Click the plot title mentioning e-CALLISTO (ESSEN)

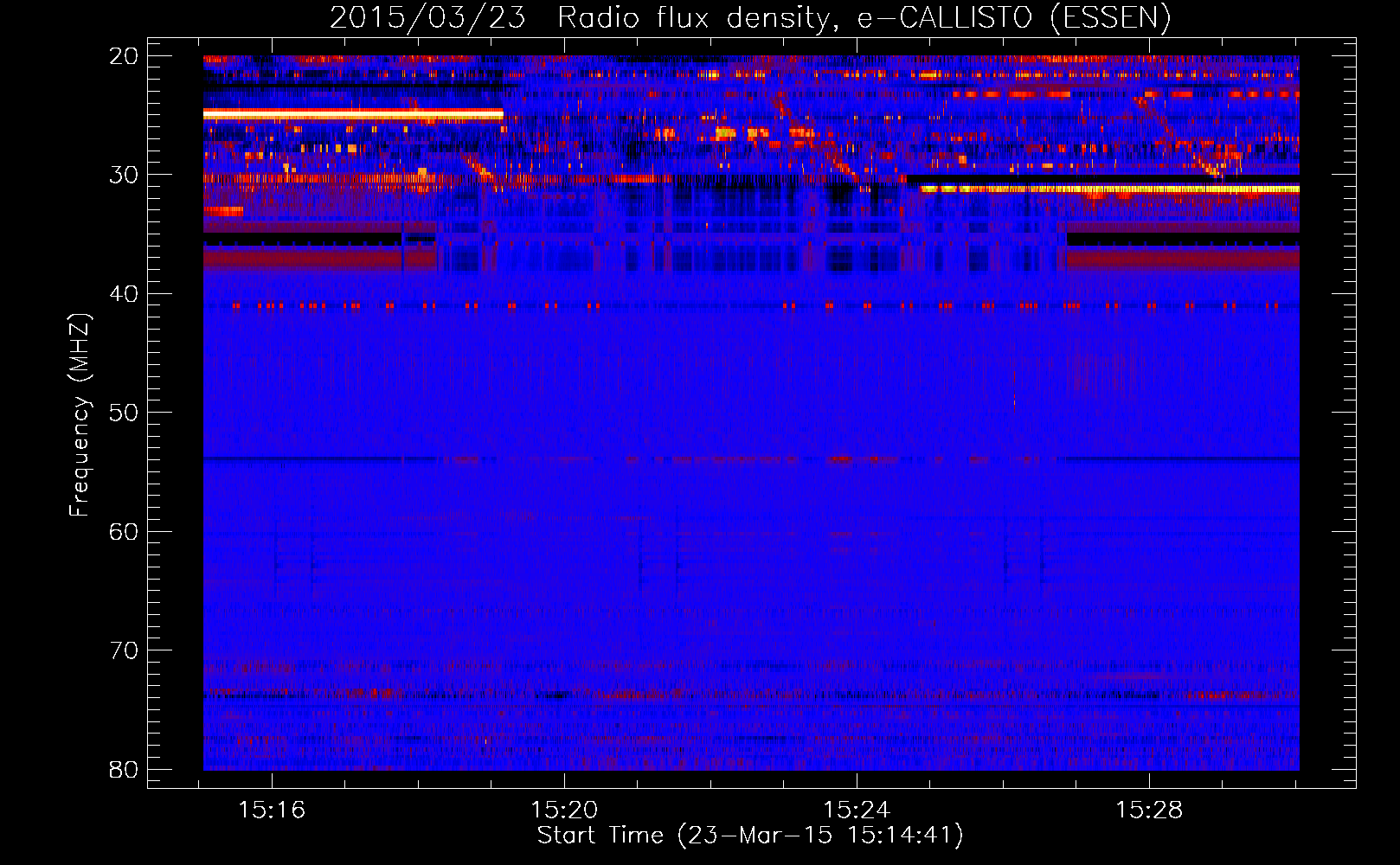pyautogui.click(x=750, y=17)
